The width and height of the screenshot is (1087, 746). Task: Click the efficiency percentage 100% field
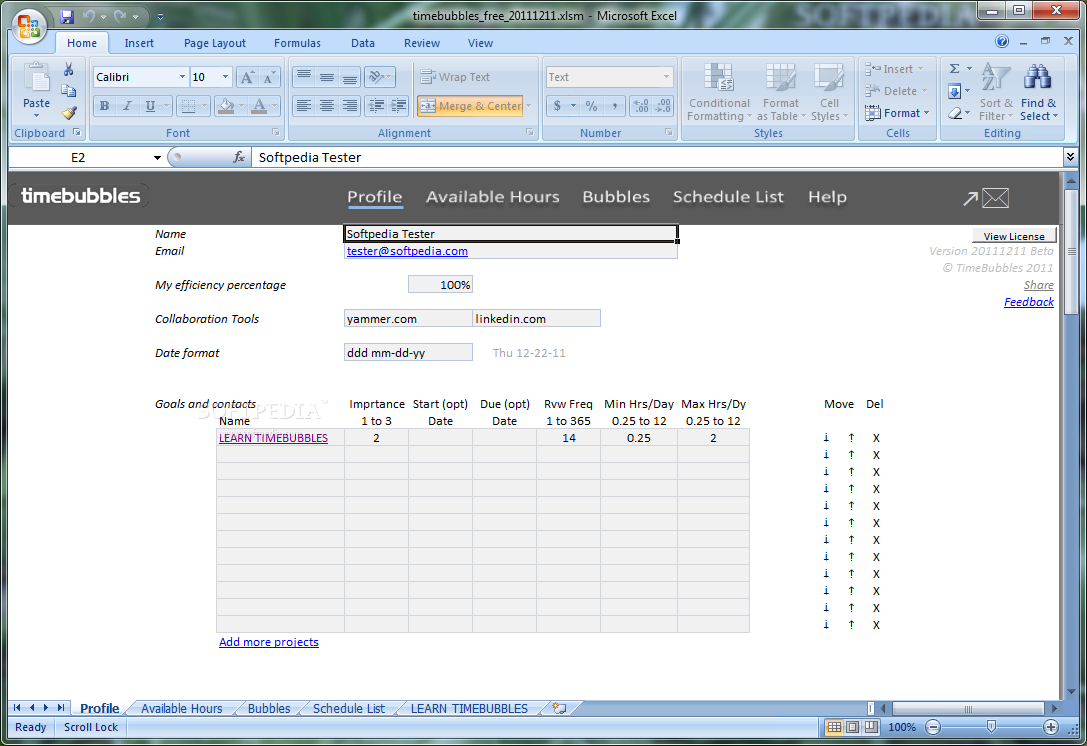(441, 285)
